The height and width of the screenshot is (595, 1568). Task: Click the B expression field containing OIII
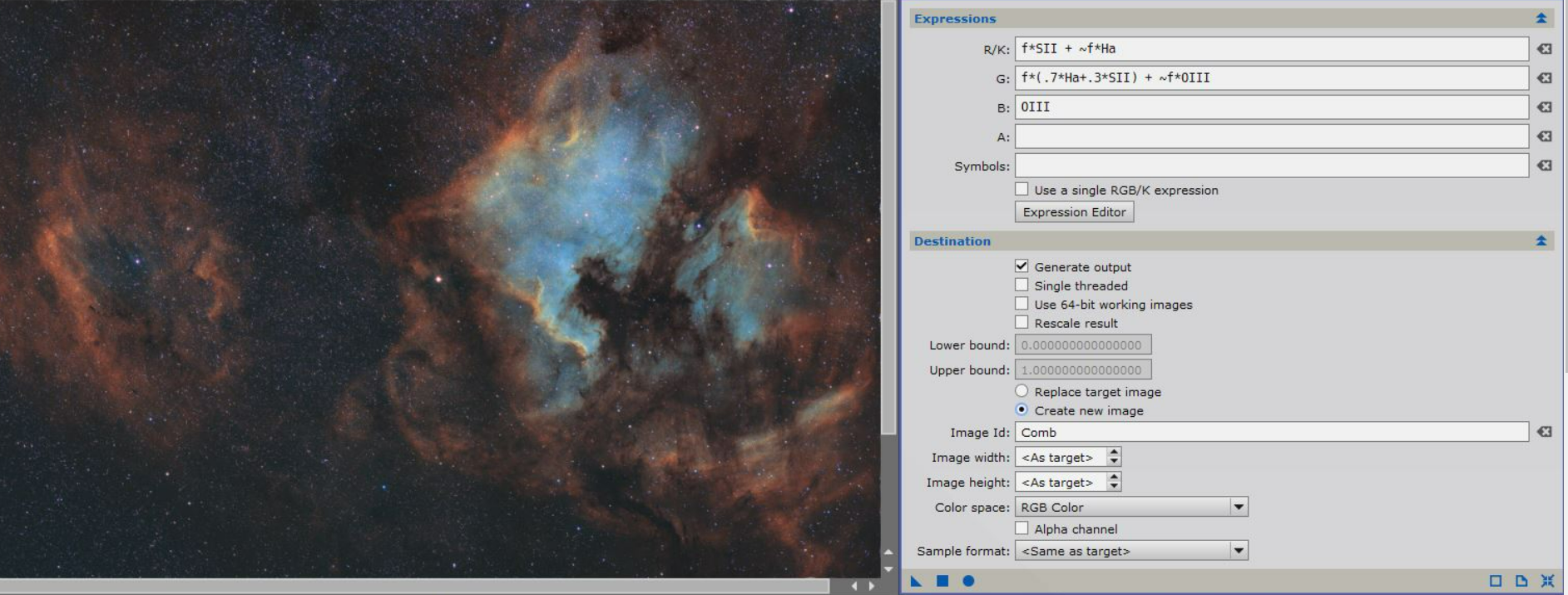pyautogui.click(x=1271, y=107)
